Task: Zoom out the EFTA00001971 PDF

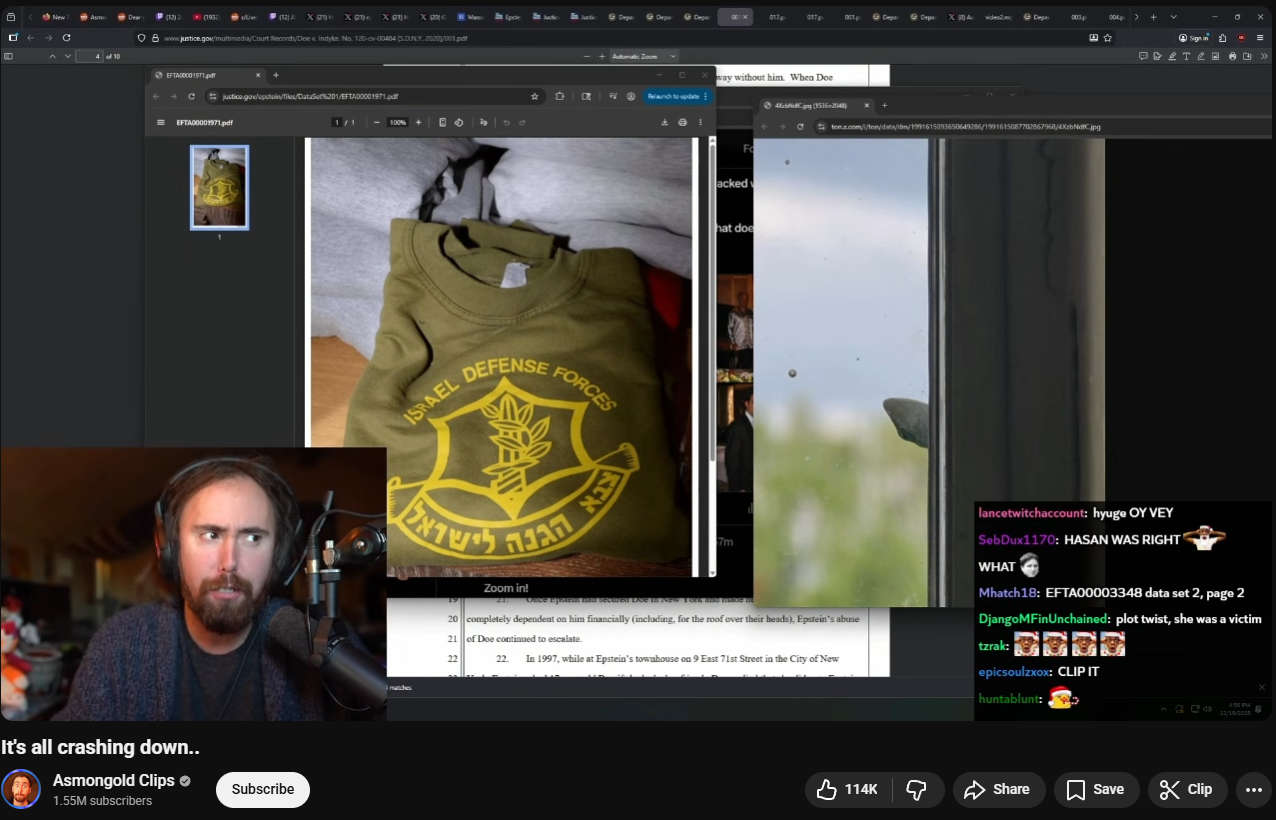Action: point(376,122)
